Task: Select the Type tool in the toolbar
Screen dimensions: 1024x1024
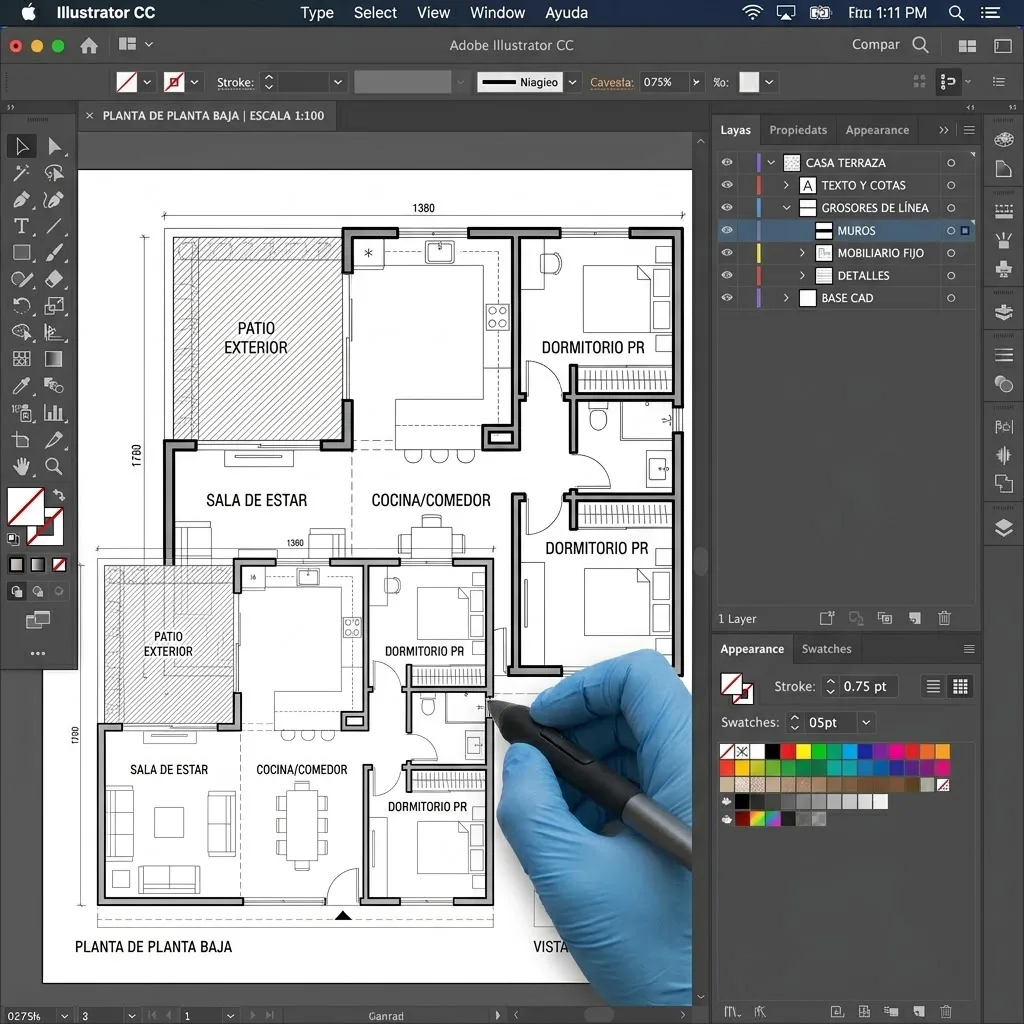Action: pos(22,226)
